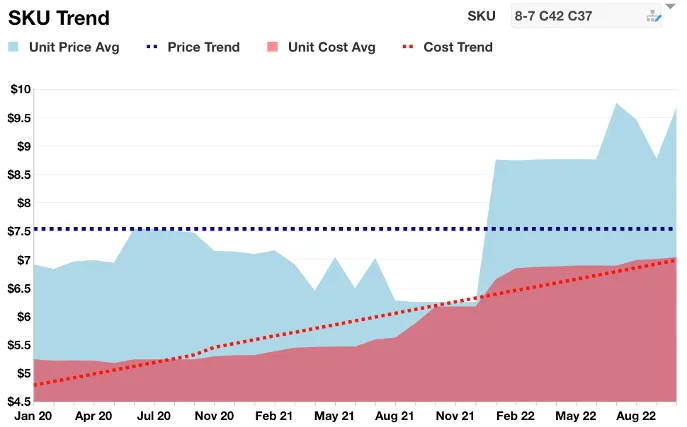This screenshot has width=687, height=427.
Task: Click the red dotted Cost Trend line
Action: pos(355,322)
